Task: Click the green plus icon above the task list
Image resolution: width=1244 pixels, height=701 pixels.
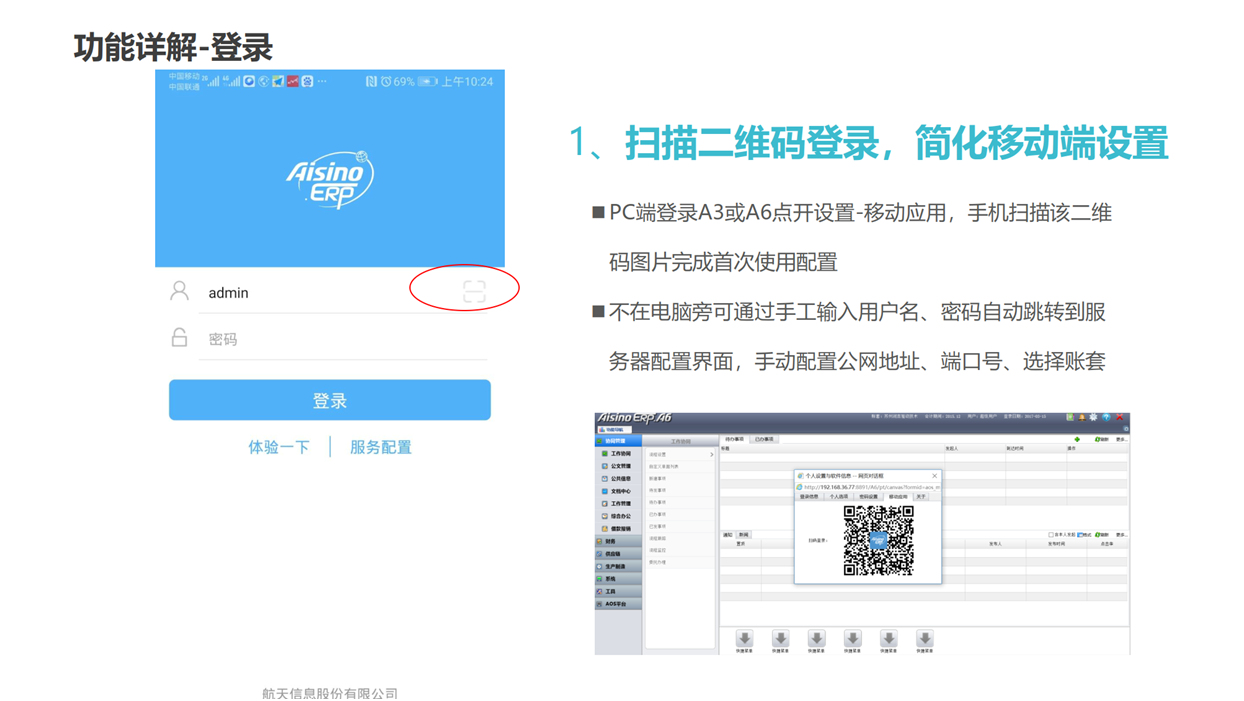Action: (x=1077, y=439)
